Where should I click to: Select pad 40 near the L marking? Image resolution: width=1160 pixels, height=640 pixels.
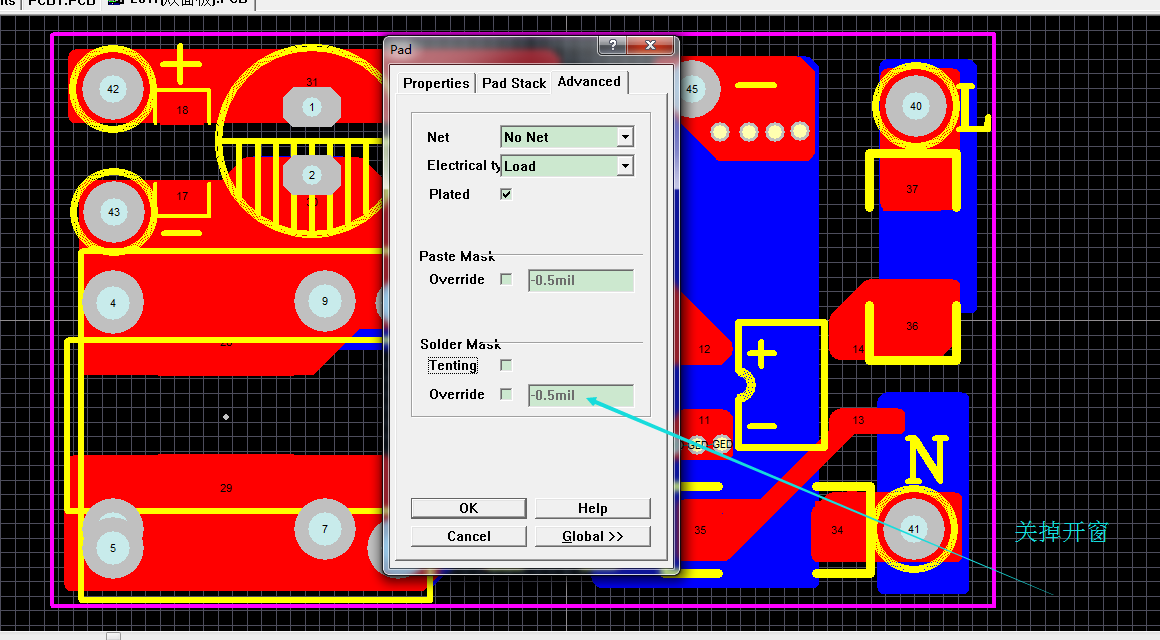[x=915, y=106]
